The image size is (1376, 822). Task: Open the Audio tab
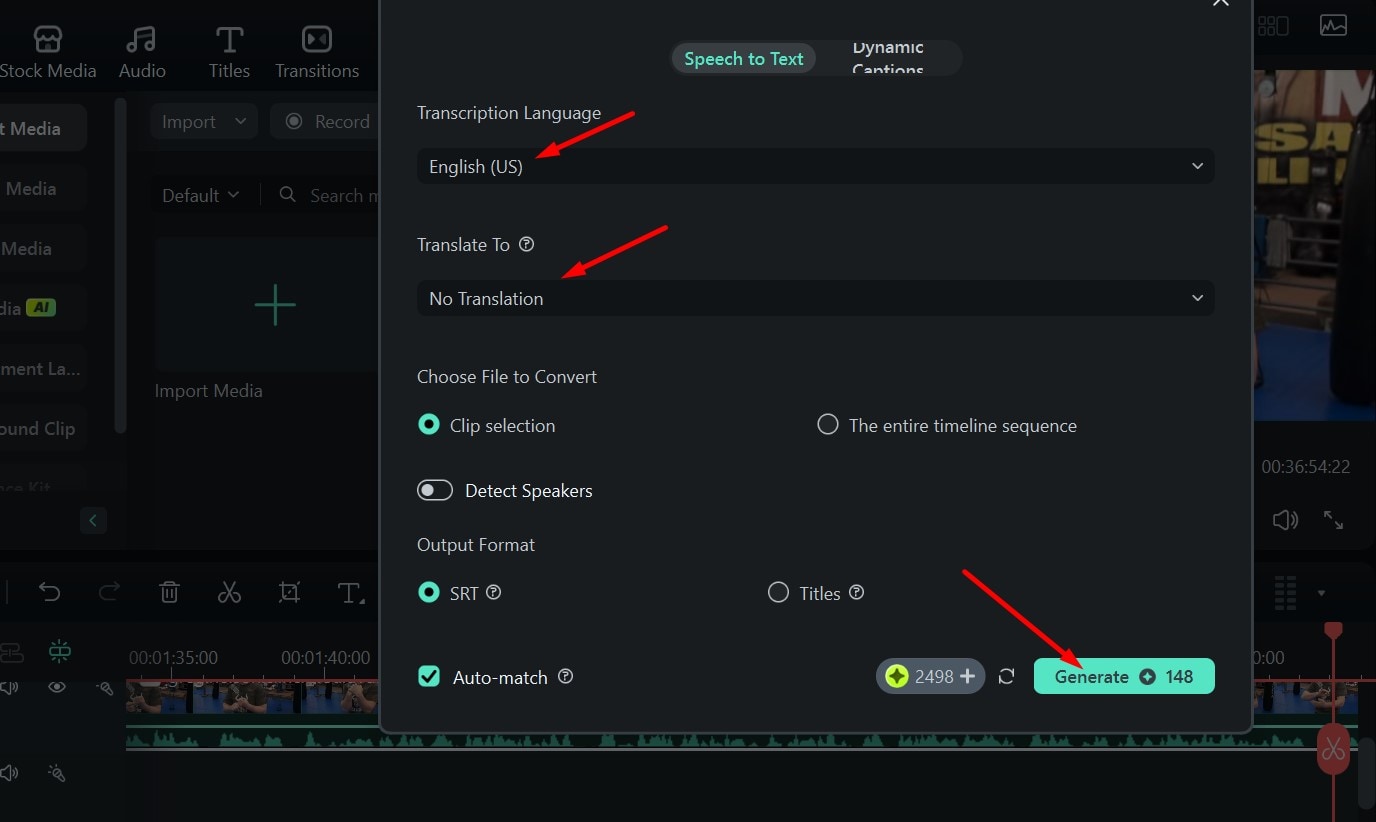(x=142, y=53)
